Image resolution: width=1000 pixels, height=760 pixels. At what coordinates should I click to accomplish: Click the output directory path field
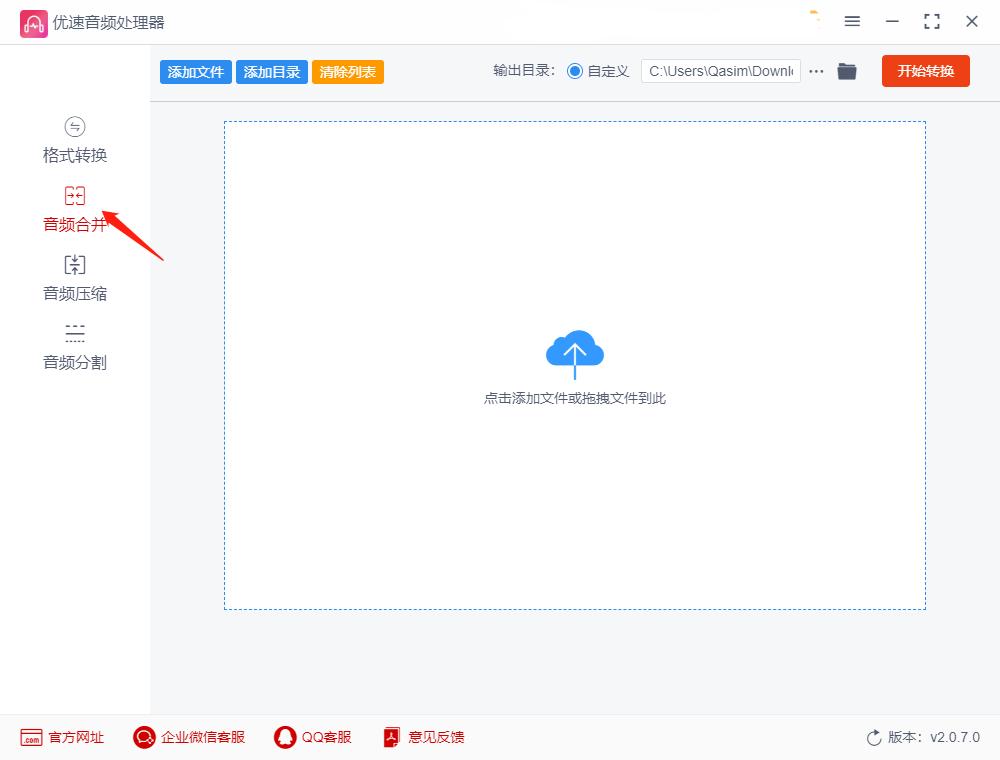[x=721, y=71]
